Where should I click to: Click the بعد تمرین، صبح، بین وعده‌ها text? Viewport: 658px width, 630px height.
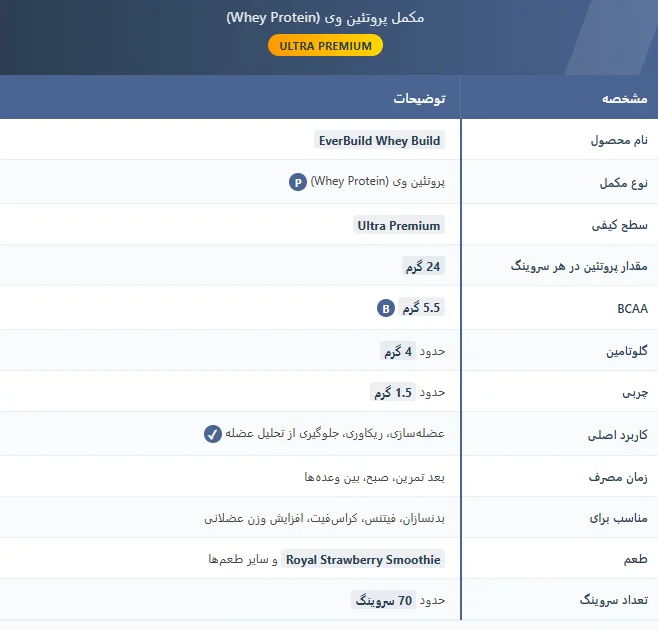(374, 477)
